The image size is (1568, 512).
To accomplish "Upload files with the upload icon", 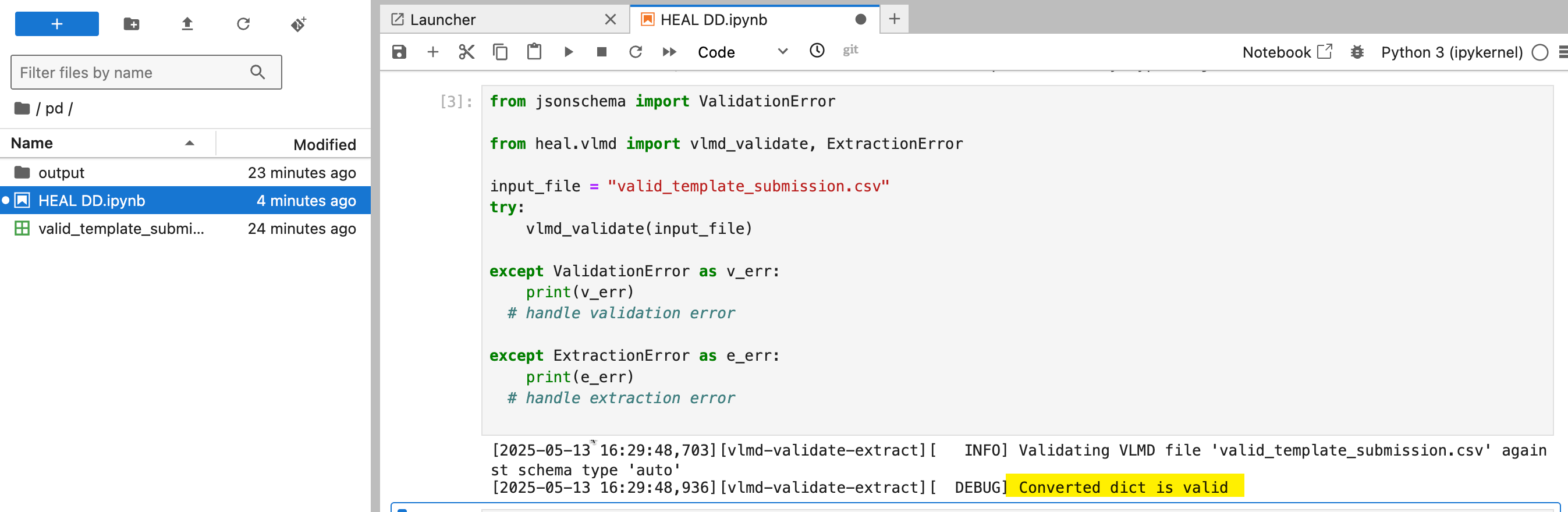I will click(187, 24).
